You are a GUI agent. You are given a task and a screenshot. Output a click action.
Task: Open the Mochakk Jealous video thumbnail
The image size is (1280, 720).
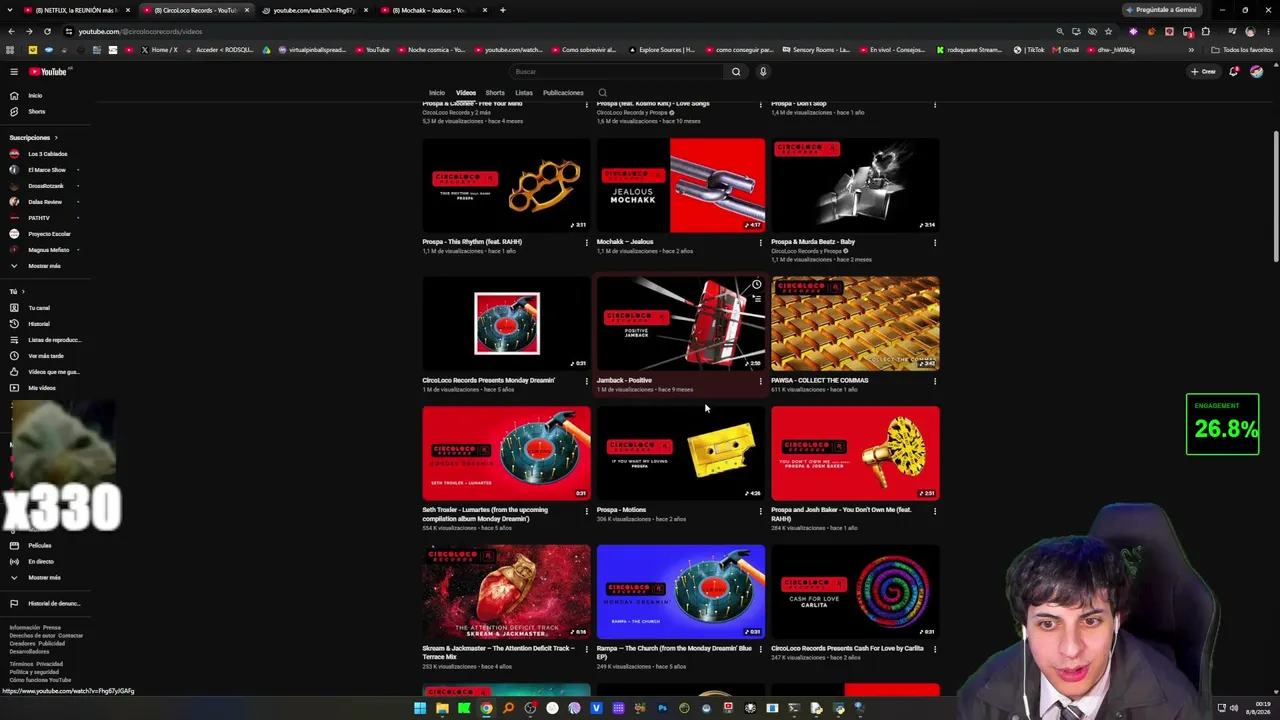click(681, 185)
